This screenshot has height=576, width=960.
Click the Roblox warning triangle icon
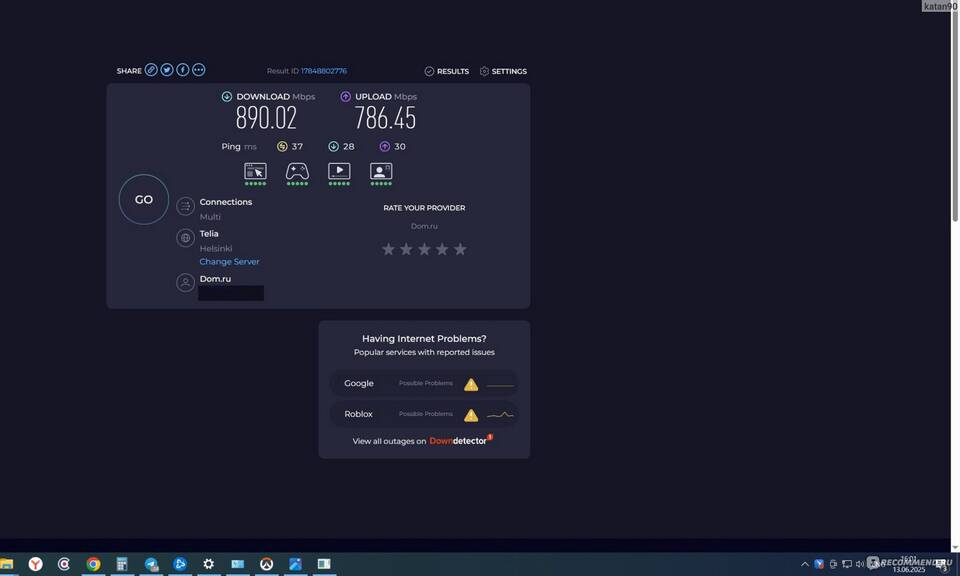point(471,415)
